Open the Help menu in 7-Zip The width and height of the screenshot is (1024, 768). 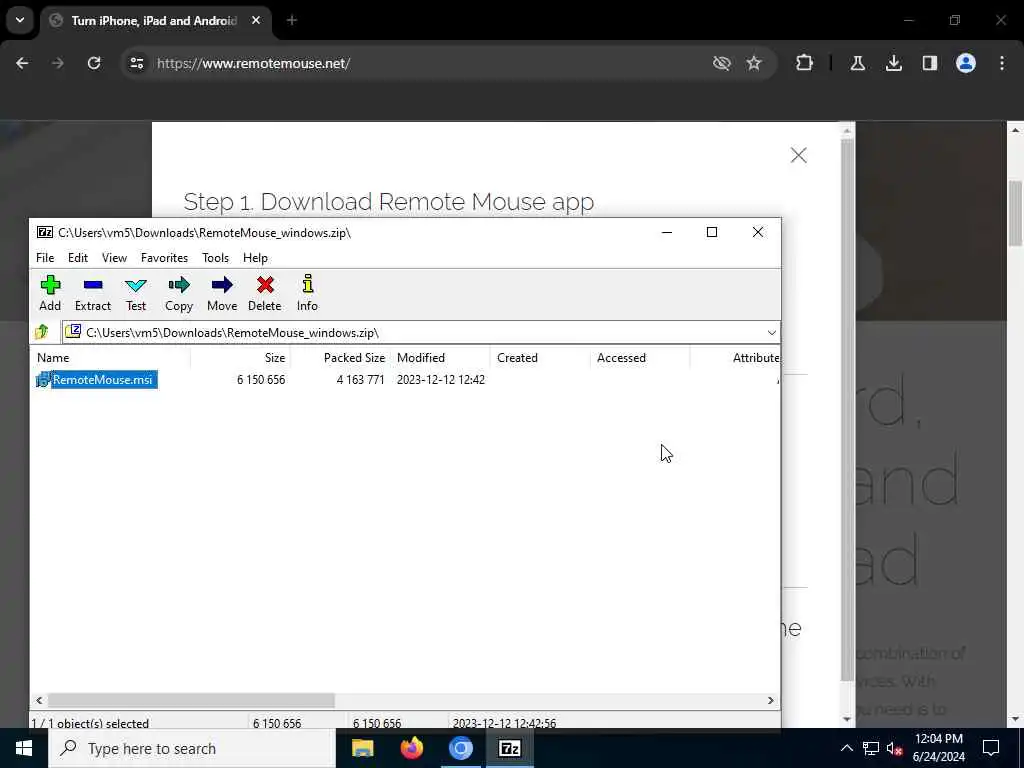(255, 258)
